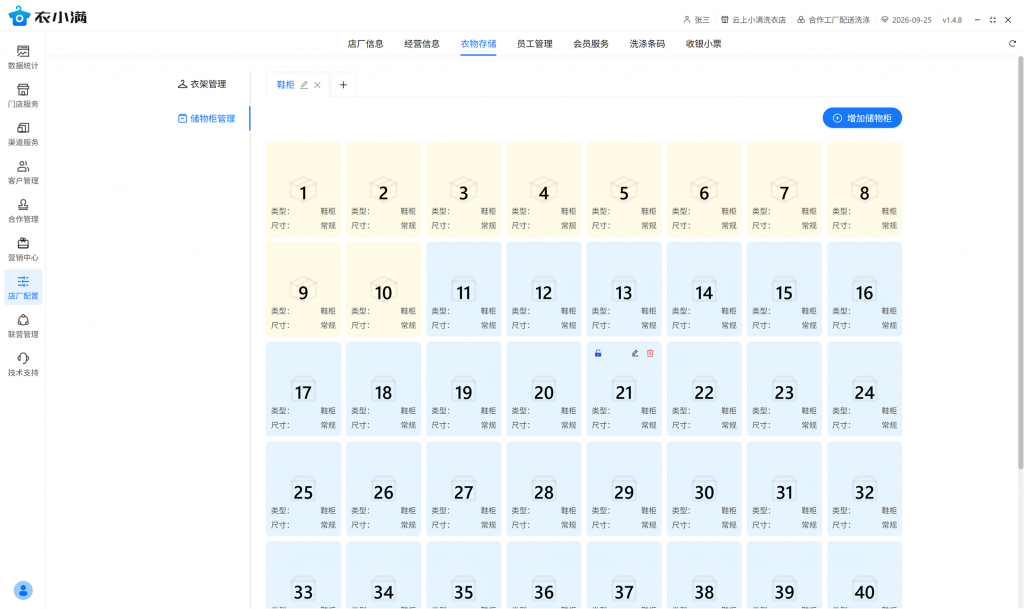The width and height of the screenshot is (1024, 609).
Task: Rename the 鞋柜 tab using its pencil icon
Action: point(304,85)
